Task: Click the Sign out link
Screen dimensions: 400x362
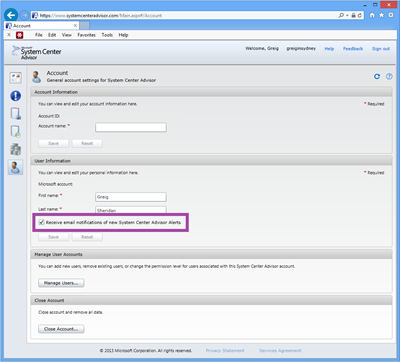Action: pyautogui.click(x=381, y=49)
